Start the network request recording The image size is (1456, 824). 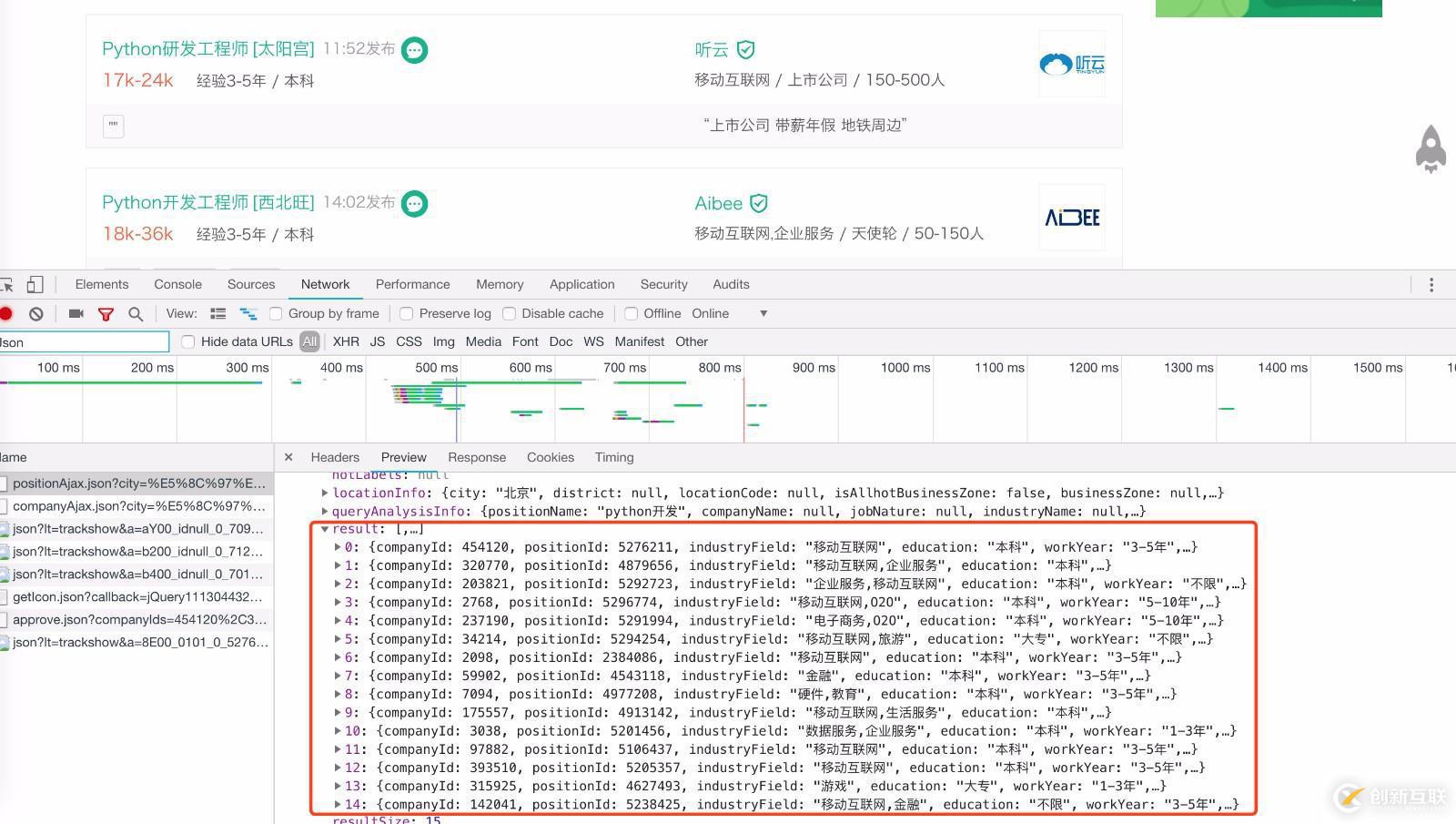pos(7,313)
